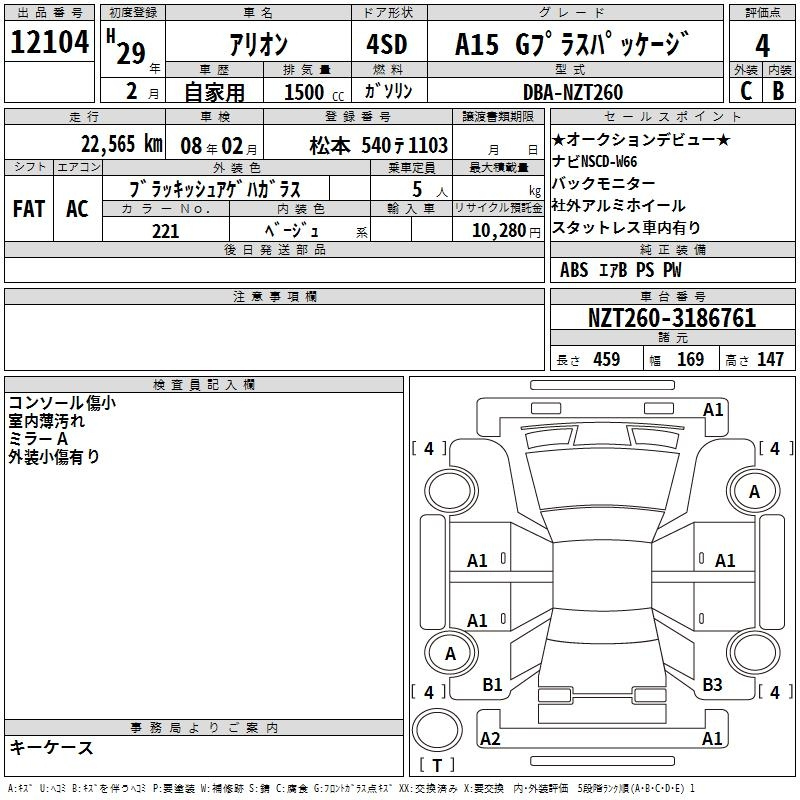
Task: Click the B1 dent mark on car diagram
Action: (492, 685)
